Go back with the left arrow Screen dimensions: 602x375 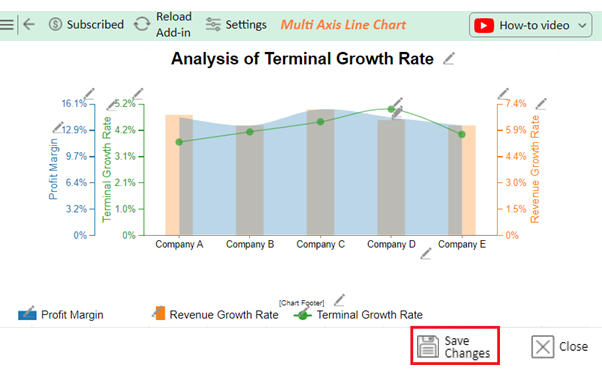(x=29, y=25)
